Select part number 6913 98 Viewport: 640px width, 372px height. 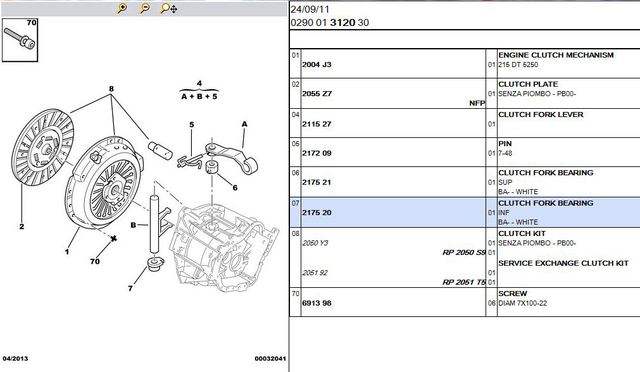317,303
